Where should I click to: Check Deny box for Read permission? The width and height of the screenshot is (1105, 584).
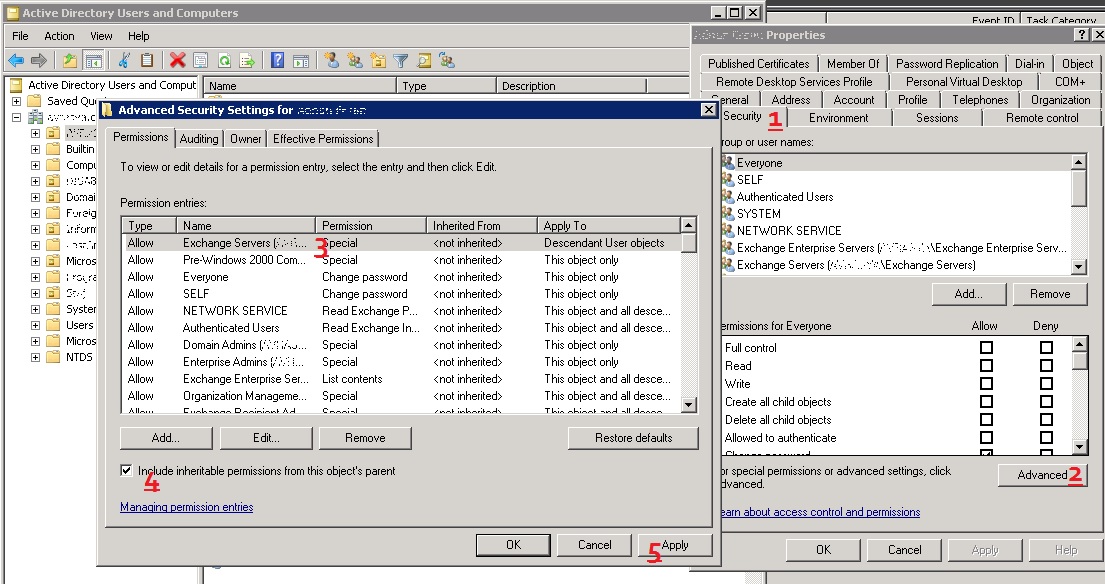point(1046,366)
